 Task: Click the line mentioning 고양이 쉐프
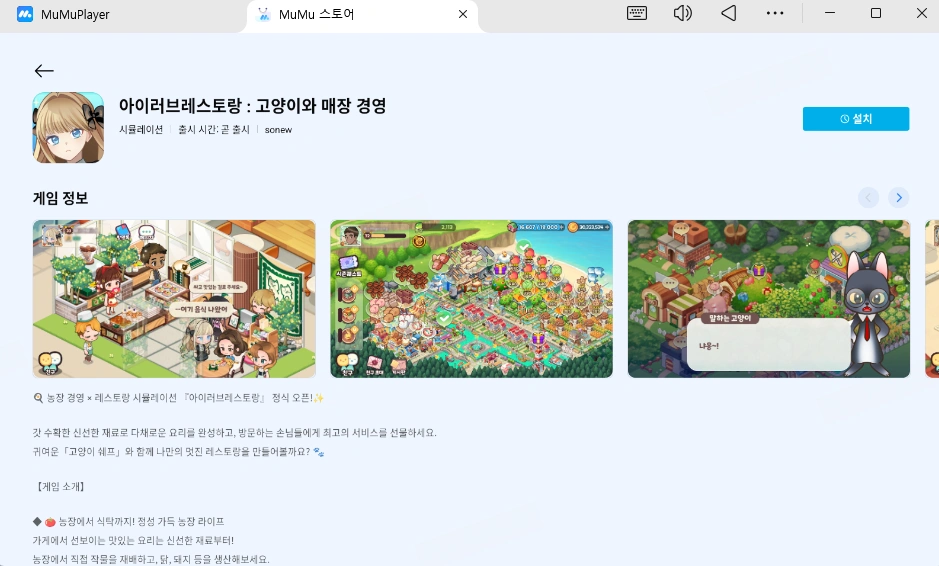(x=178, y=452)
